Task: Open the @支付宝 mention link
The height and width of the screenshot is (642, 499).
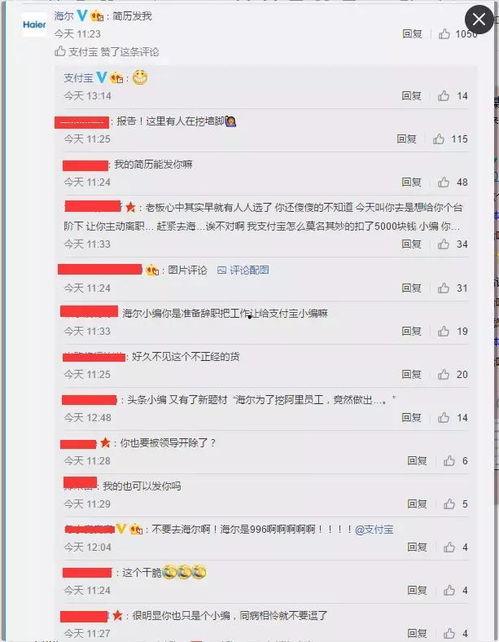Action: click(x=374, y=529)
